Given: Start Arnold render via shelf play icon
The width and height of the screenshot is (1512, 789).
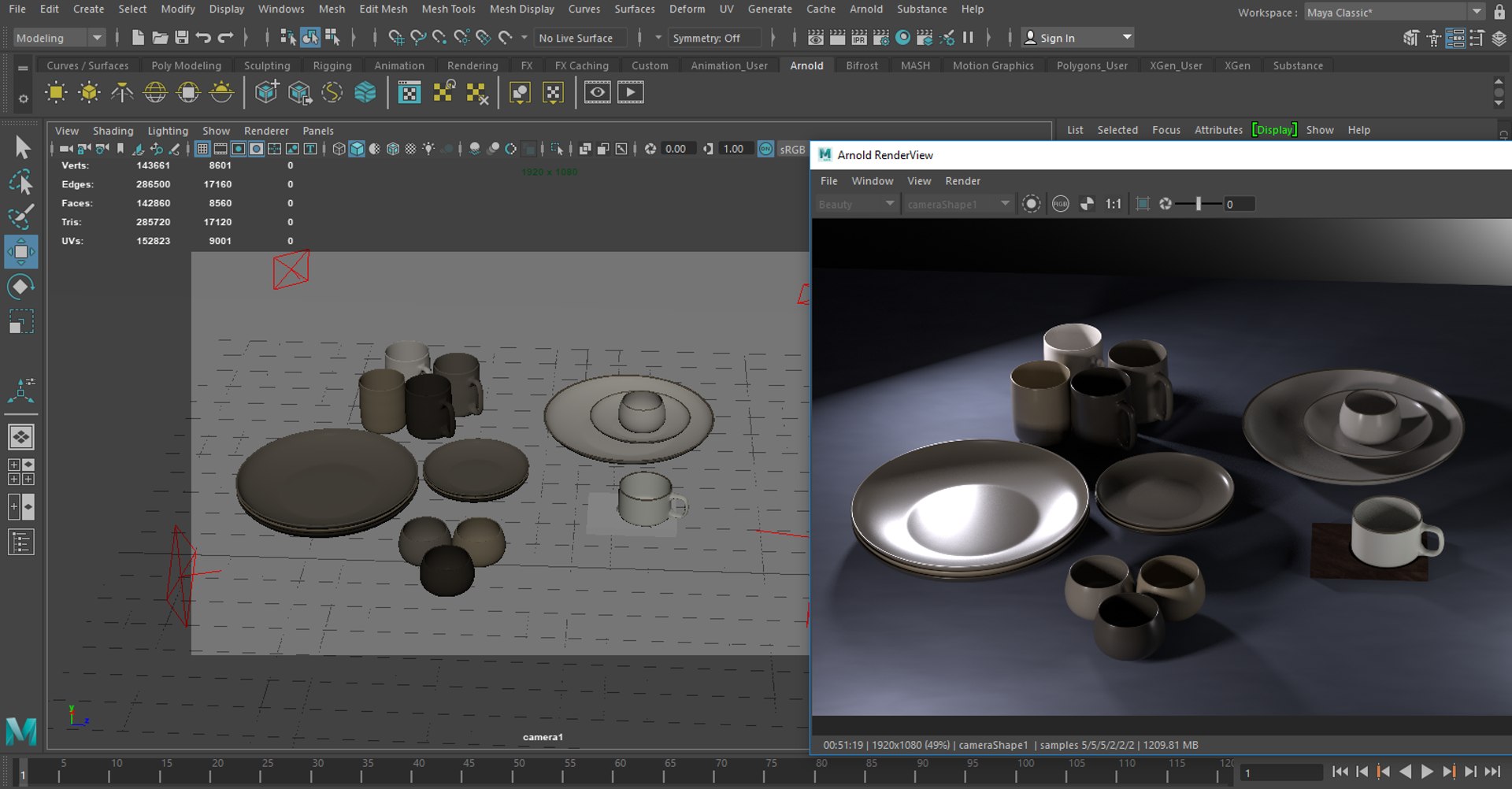Looking at the screenshot, I should 630,93.
